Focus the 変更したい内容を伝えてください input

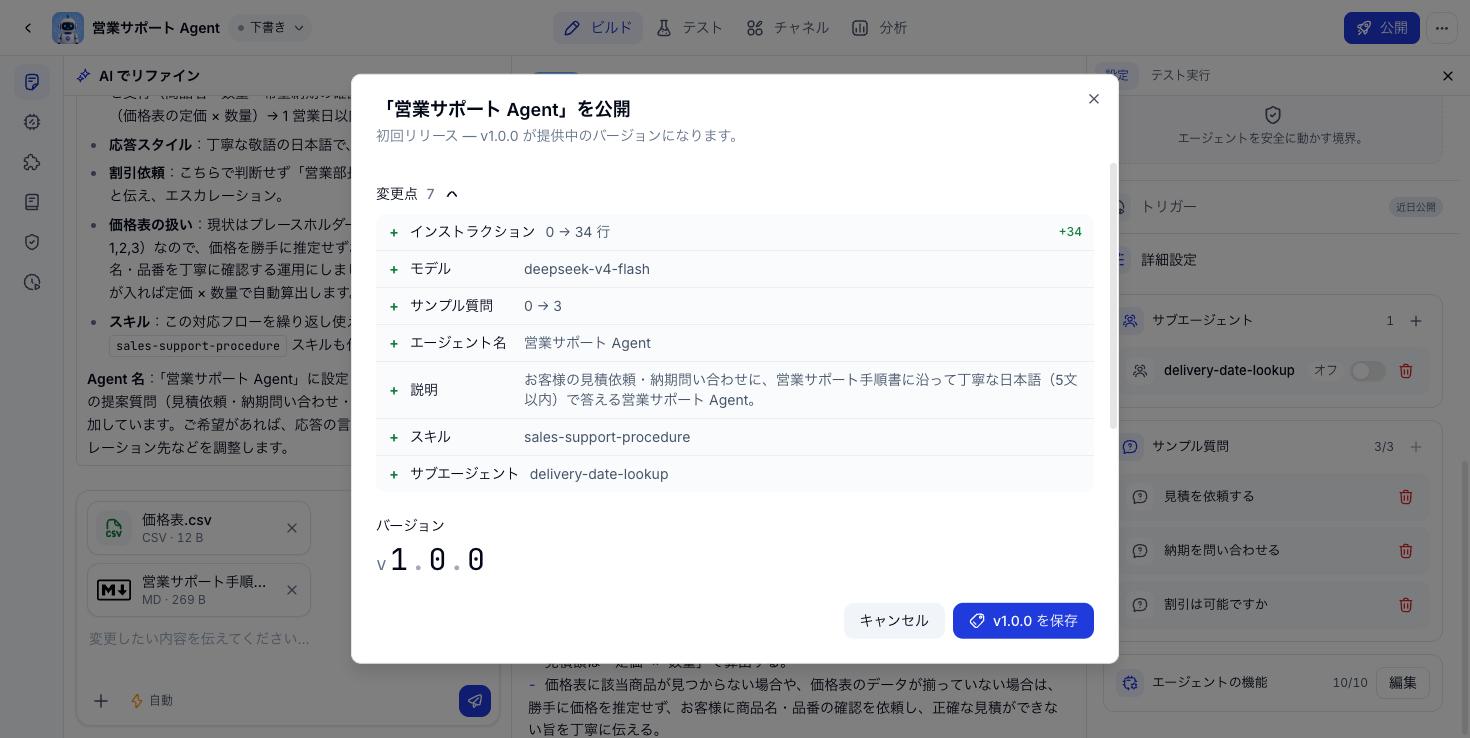click(288, 638)
